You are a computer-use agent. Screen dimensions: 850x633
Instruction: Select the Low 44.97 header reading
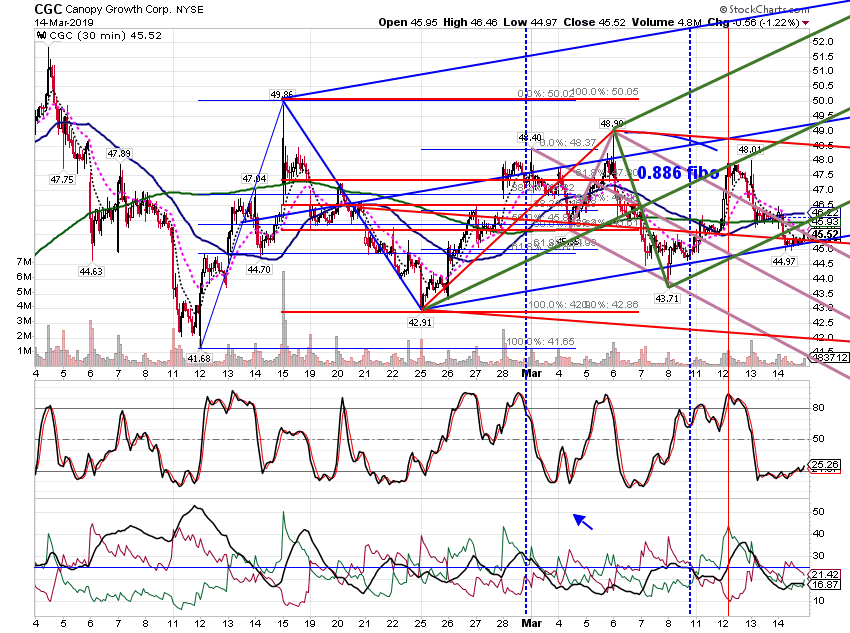530,23
